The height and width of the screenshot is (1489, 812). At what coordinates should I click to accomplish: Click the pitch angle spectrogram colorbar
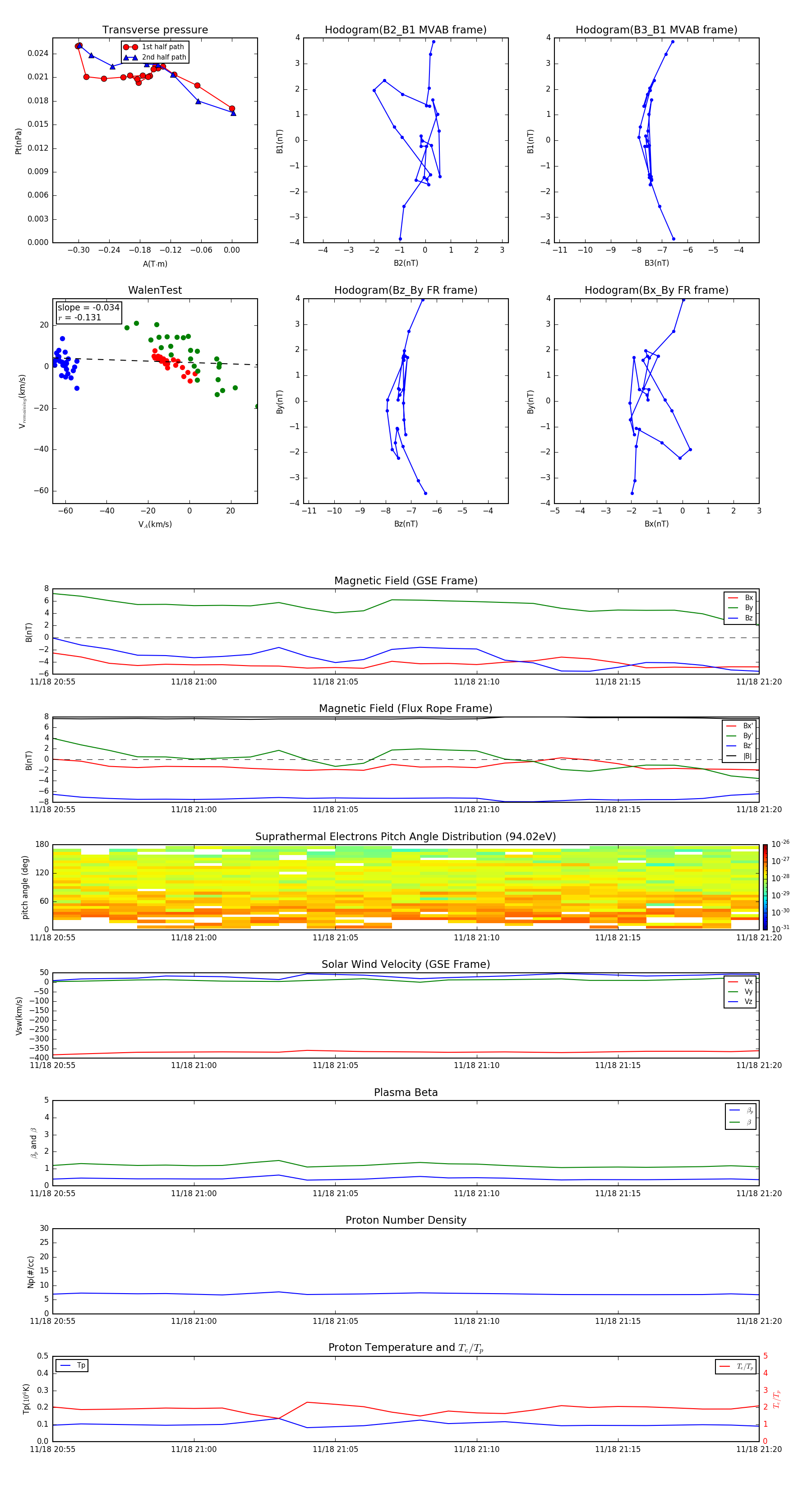click(x=765, y=887)
